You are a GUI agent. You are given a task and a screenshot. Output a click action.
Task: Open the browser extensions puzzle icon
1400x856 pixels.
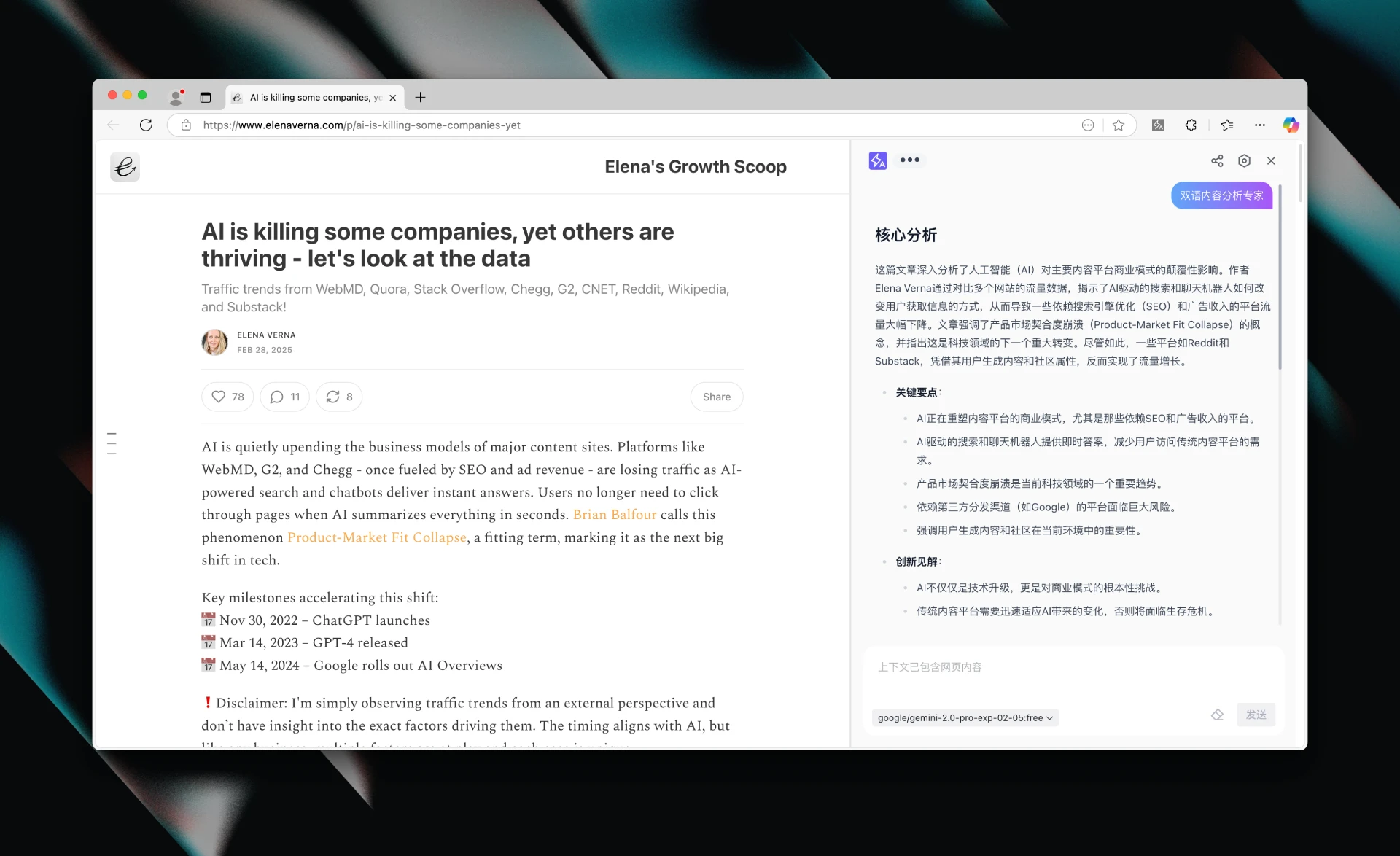1191,125
